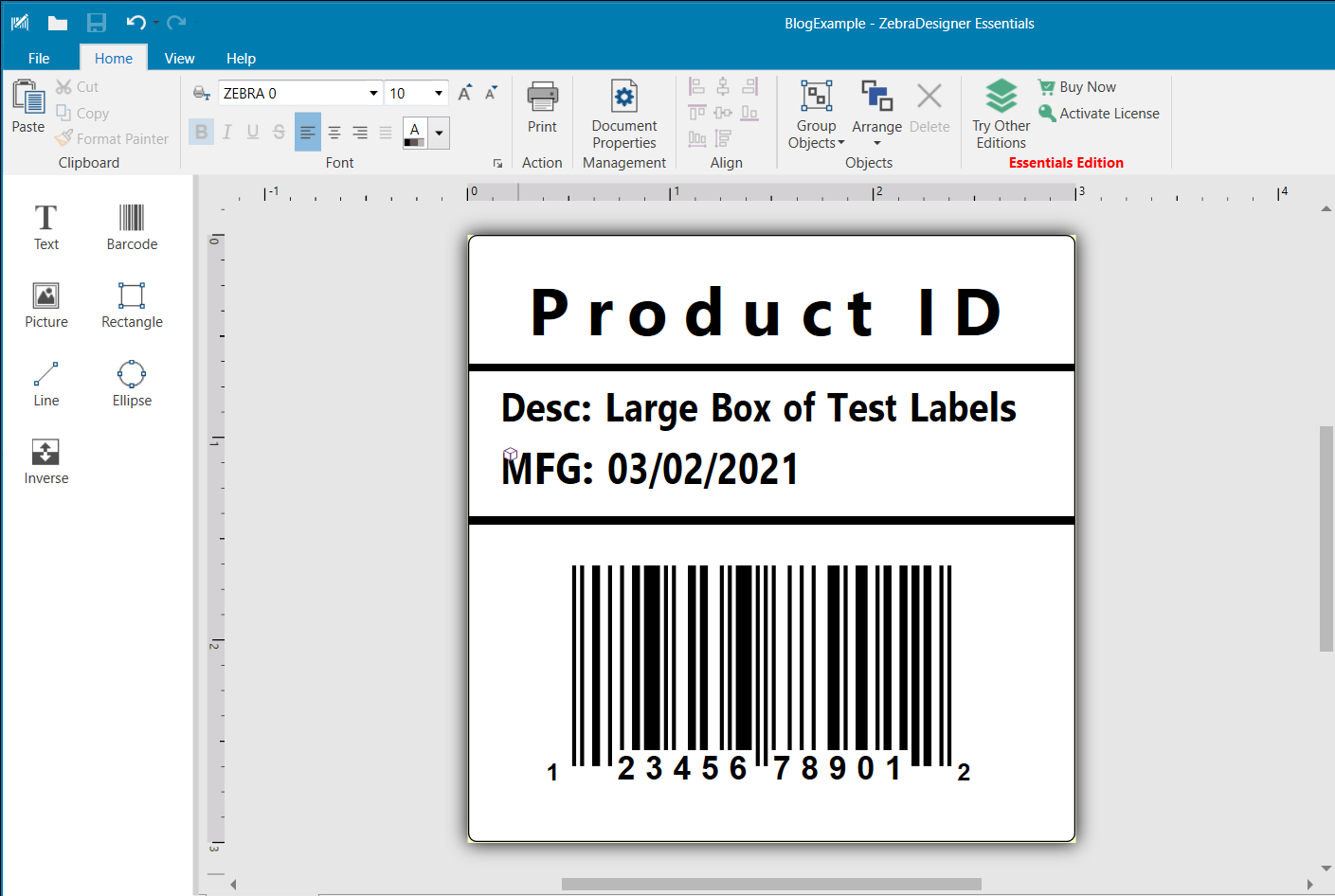Click the scroll down arrow
The image size is (1335, 896).
click(1326, 868)
